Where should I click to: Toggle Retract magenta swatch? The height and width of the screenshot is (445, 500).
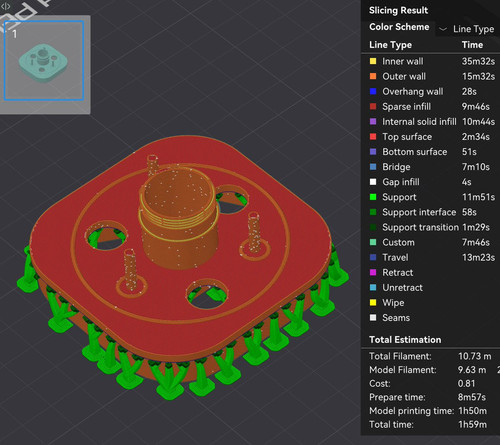point(373,272)
